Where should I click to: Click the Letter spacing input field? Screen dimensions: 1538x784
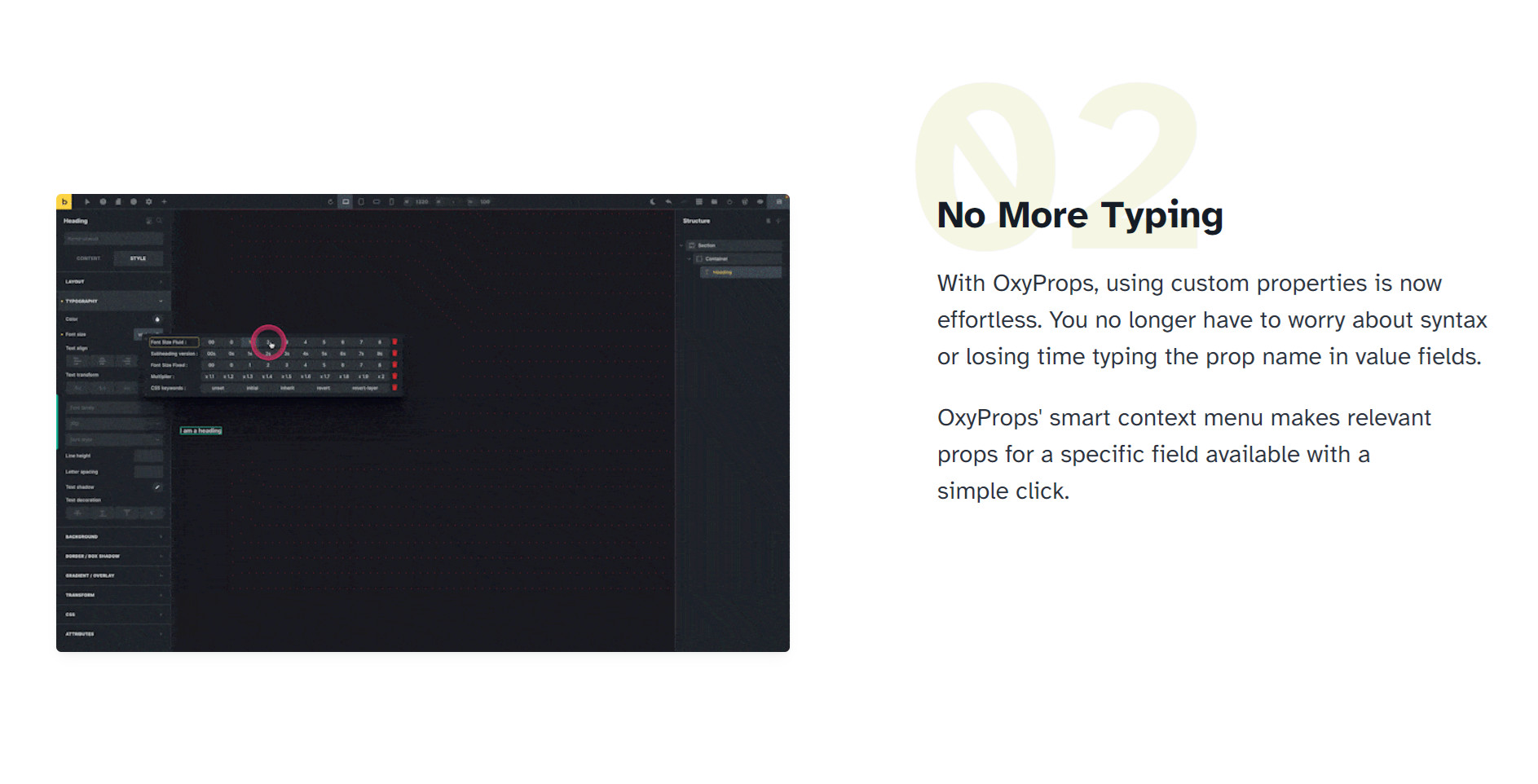pos(148,471)
